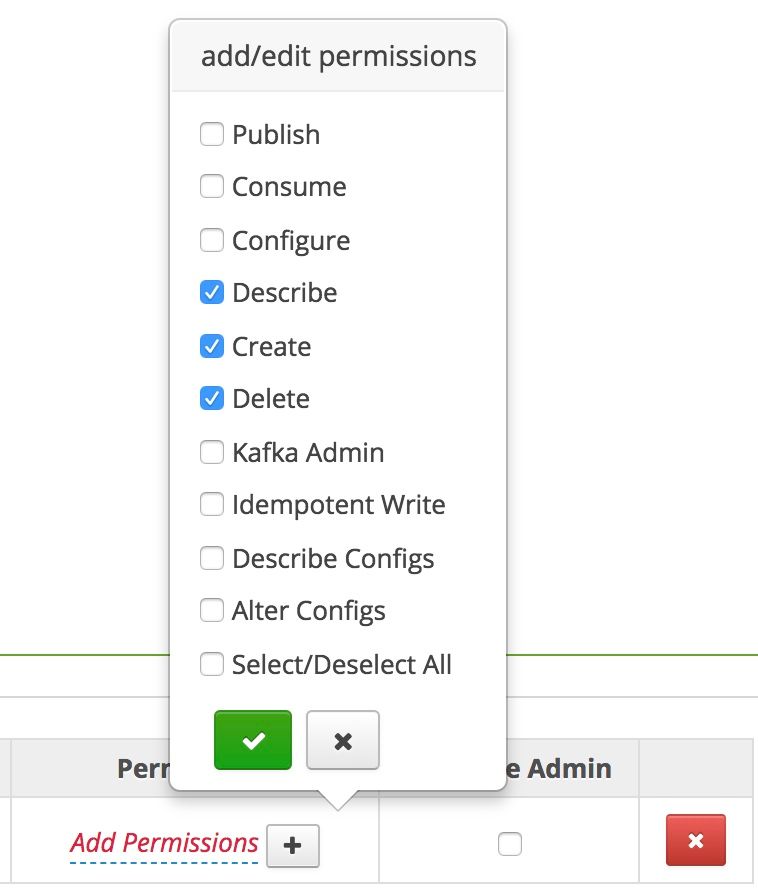Cancel the popup with the gray X button
The width and height of the screenshot is (758, 892).
click(x=343, y=740)
